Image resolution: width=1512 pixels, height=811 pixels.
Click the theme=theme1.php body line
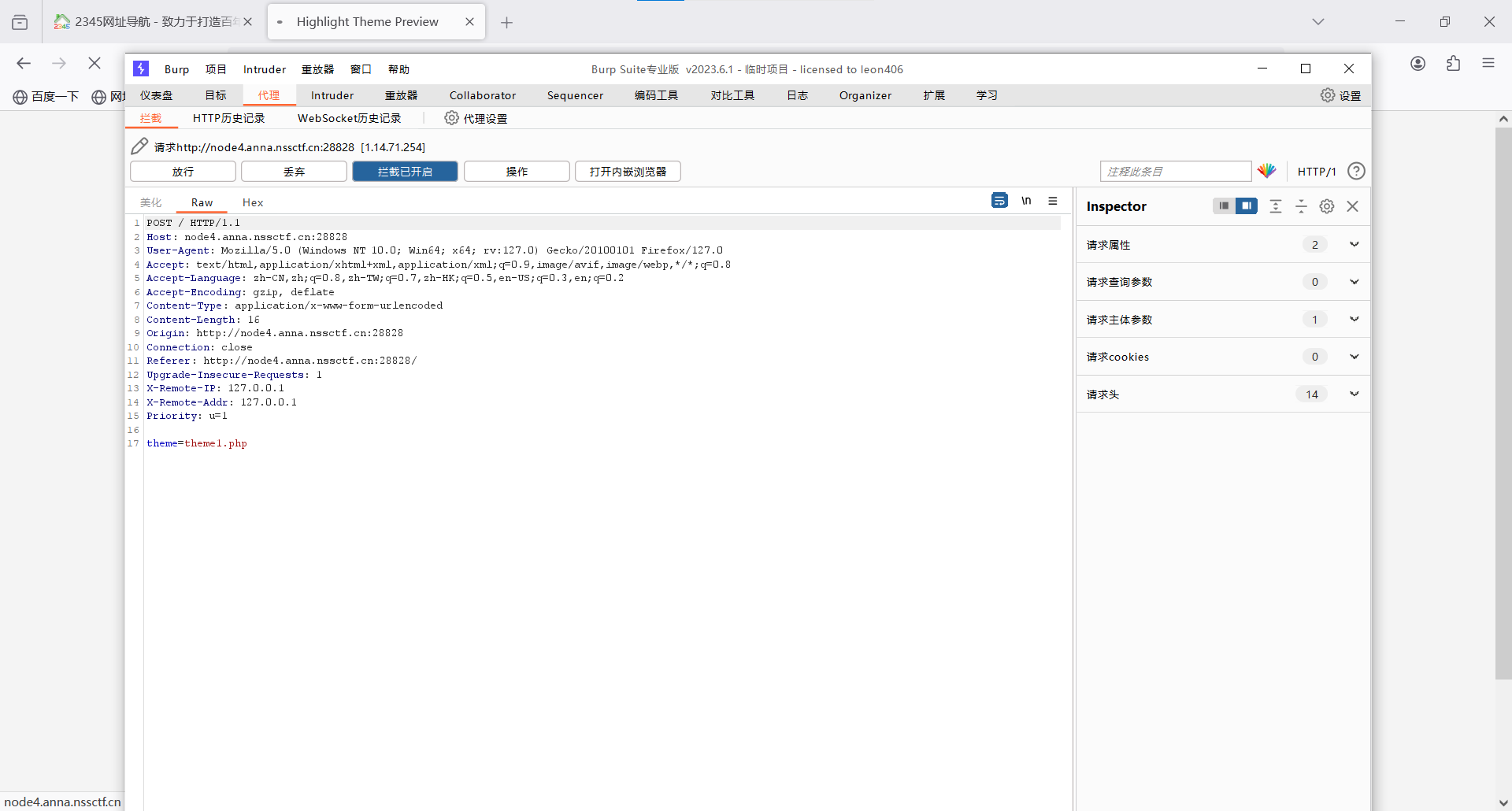(197, 443)
